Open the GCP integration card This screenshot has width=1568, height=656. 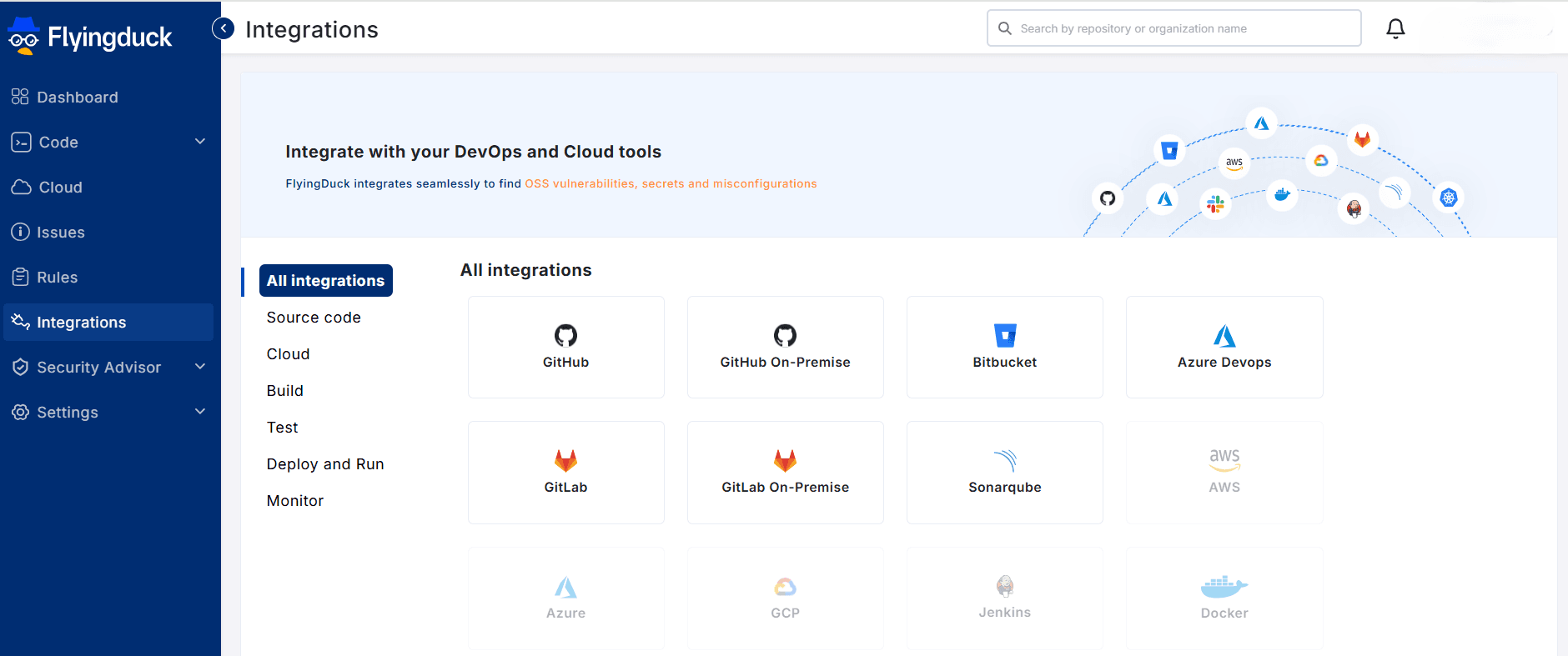[786, 598]
